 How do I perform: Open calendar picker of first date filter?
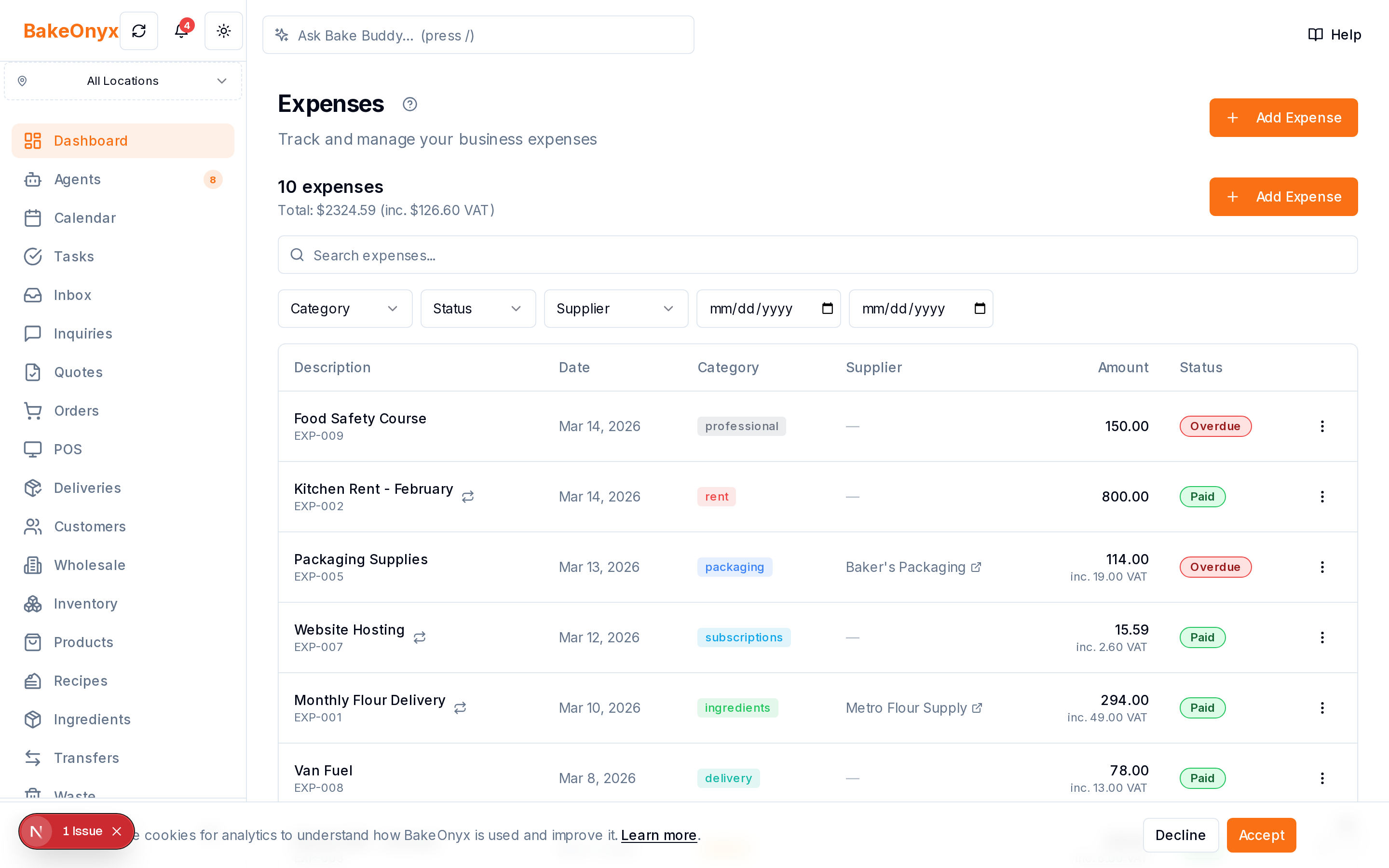pyautogui.click(x=827, y=308)
